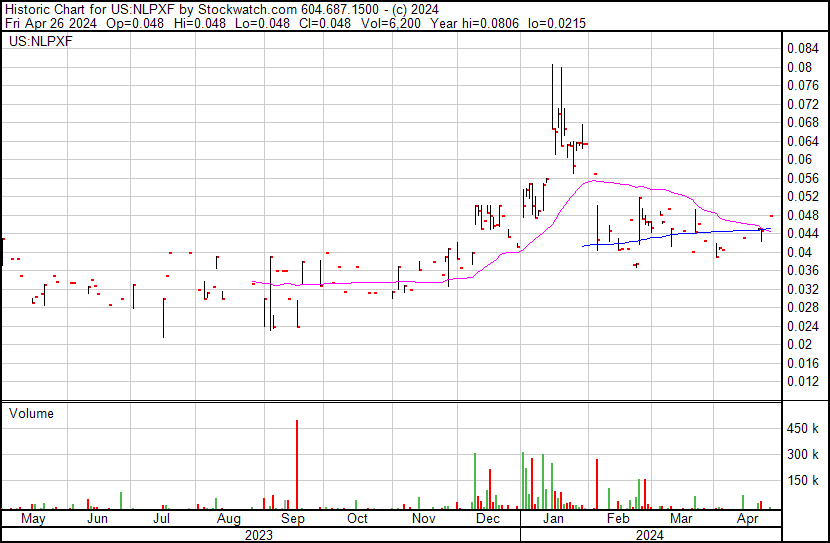Click the Apr month label
Image resolution: width=830 pixels, height=543 pixels.
coord(747,519)
